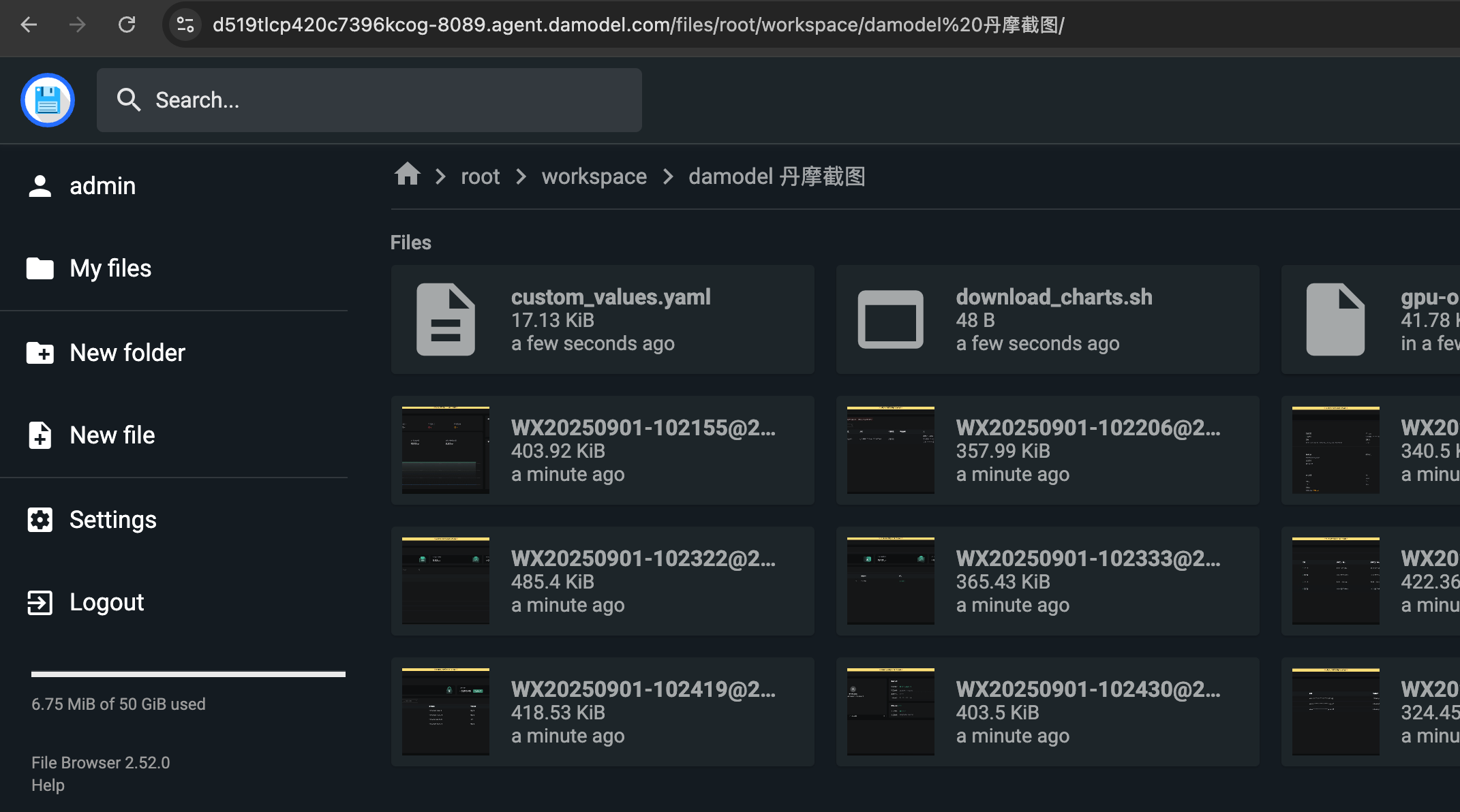1460x812 pixels.
Task: Create a New folder
Action: (x=127, y=352)
